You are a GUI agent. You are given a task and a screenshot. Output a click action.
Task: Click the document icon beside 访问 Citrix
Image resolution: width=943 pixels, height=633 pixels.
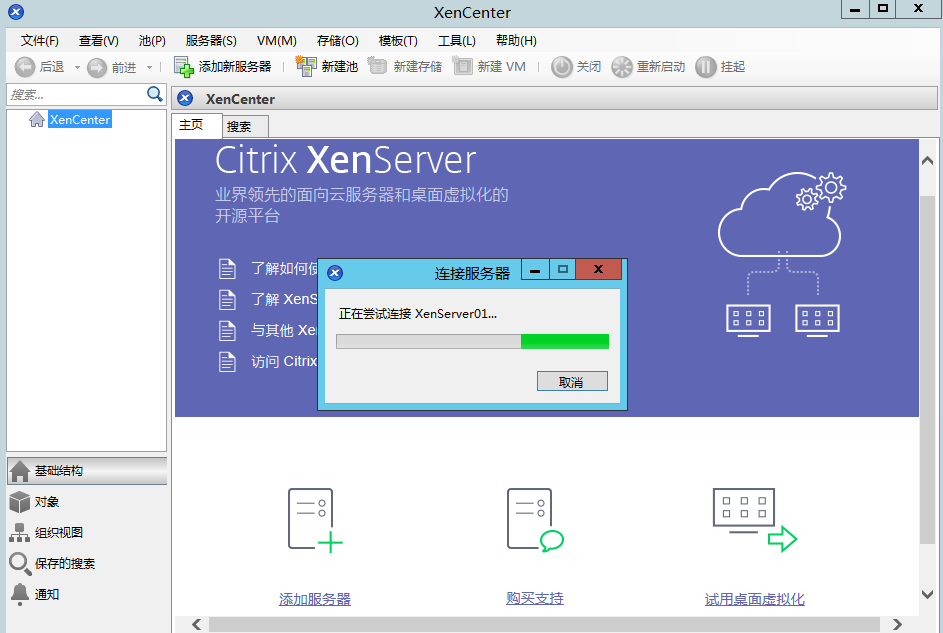[x=227, y=361]
